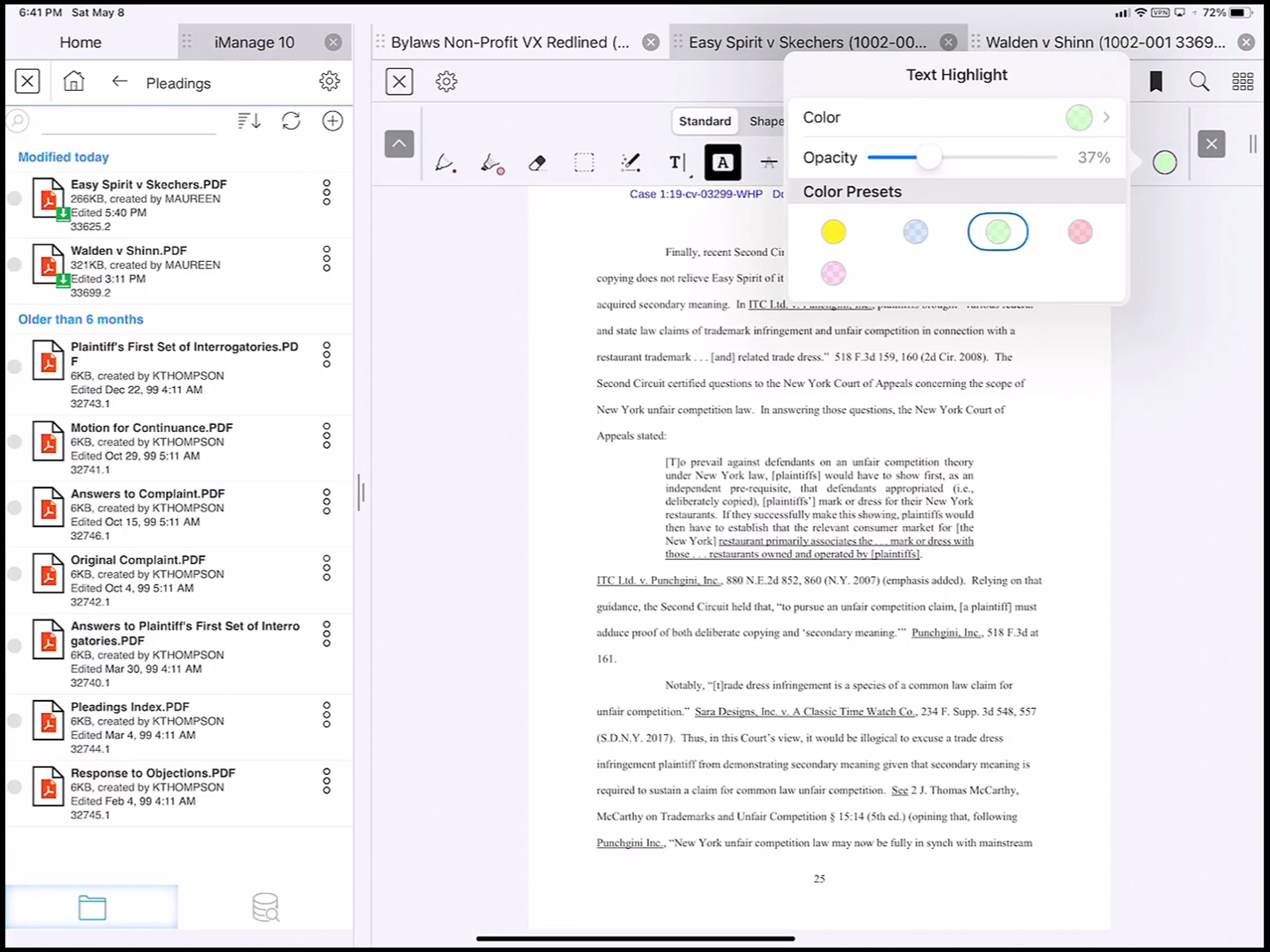Refresh the Pleadings folder list
Image resolution: width=1270 pixels, height=952 pixels.
pos(291,121)
